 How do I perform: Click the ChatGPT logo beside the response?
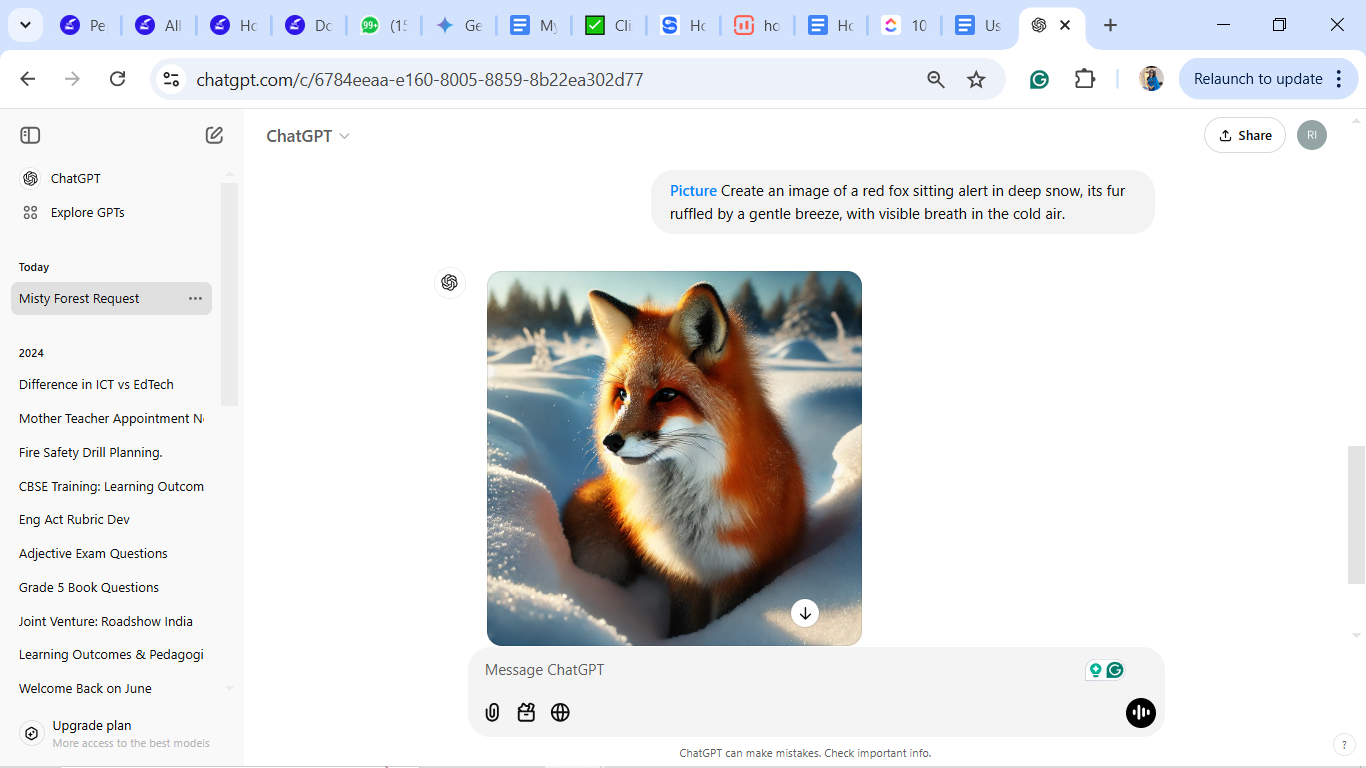[x=449, y=283]
